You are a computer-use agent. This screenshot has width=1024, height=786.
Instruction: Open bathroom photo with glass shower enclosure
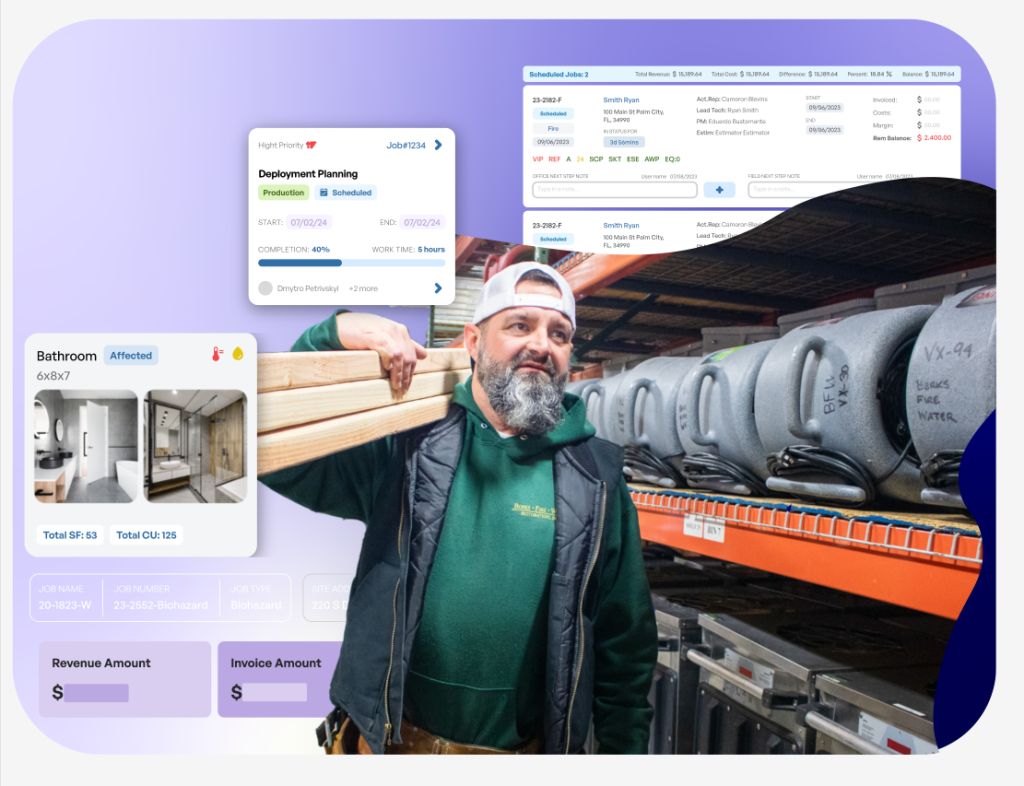[x=195, y=446]
